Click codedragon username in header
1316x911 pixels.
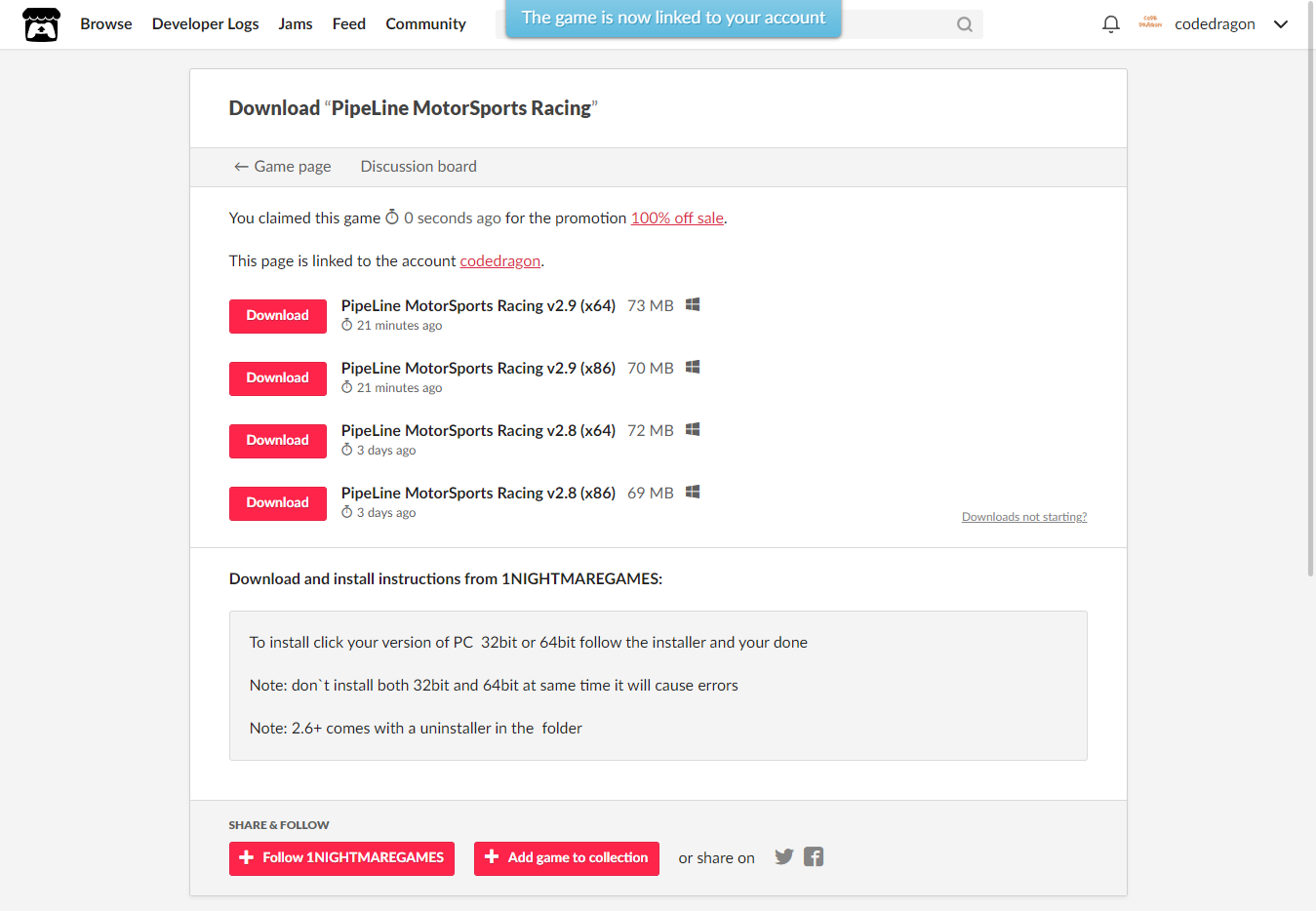[1215, 23]
